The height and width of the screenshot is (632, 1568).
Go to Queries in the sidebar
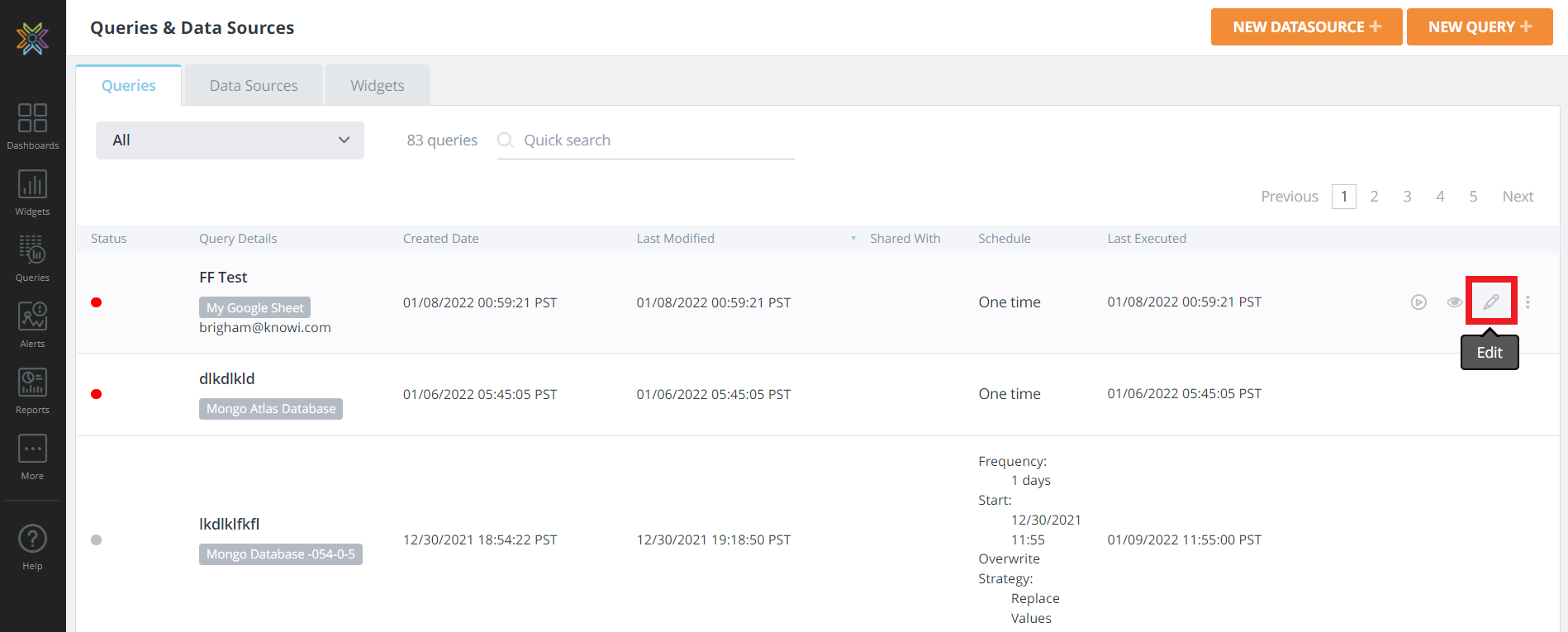pyautogui.click(x=32, y=258)
